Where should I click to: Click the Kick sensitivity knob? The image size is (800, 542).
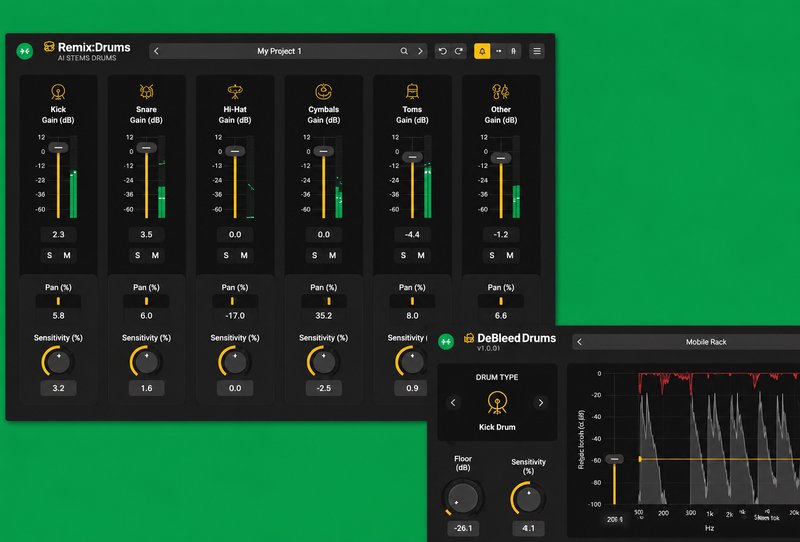(58, 362)
